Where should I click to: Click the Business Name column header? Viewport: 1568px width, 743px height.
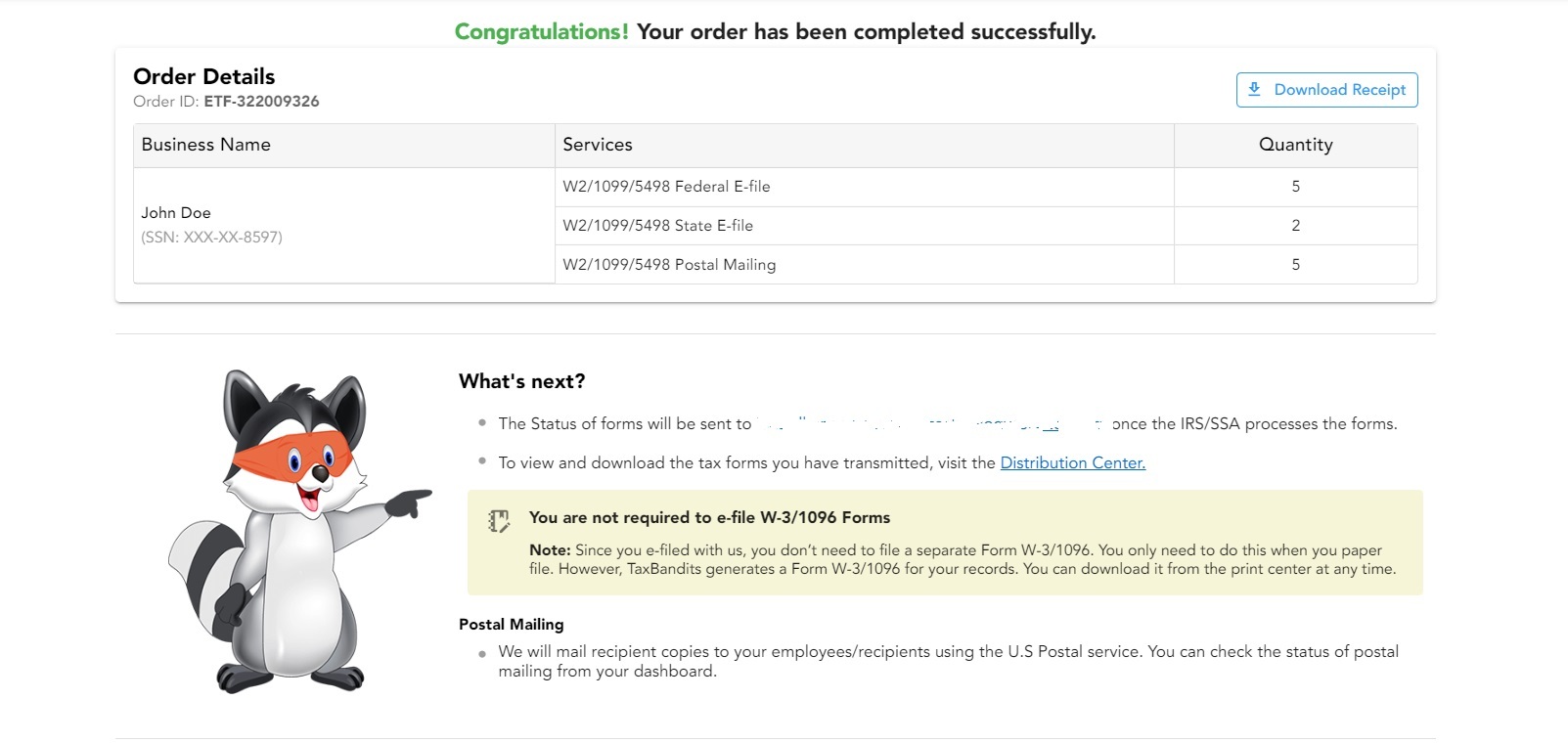205,144
